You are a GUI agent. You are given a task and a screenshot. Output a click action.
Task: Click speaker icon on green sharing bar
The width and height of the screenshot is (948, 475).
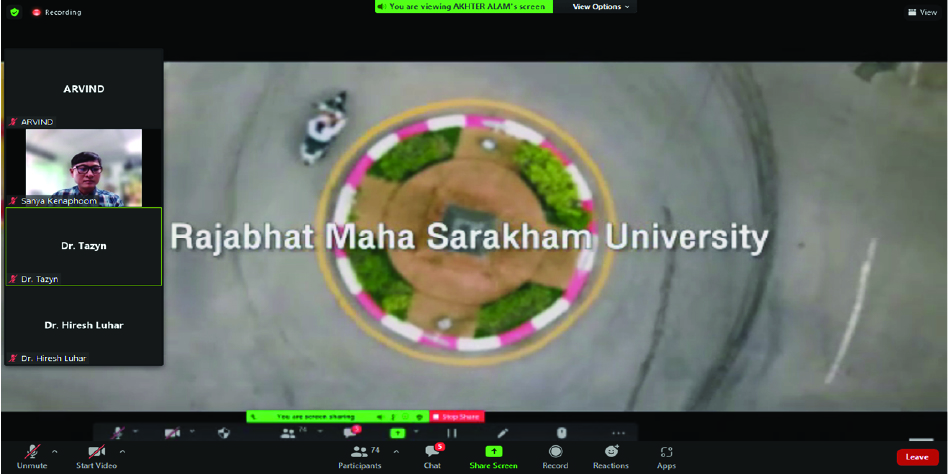pos(380,417)
